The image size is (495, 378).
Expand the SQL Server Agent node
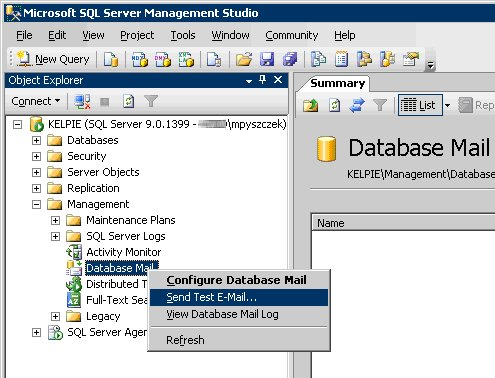pos(36,332)
